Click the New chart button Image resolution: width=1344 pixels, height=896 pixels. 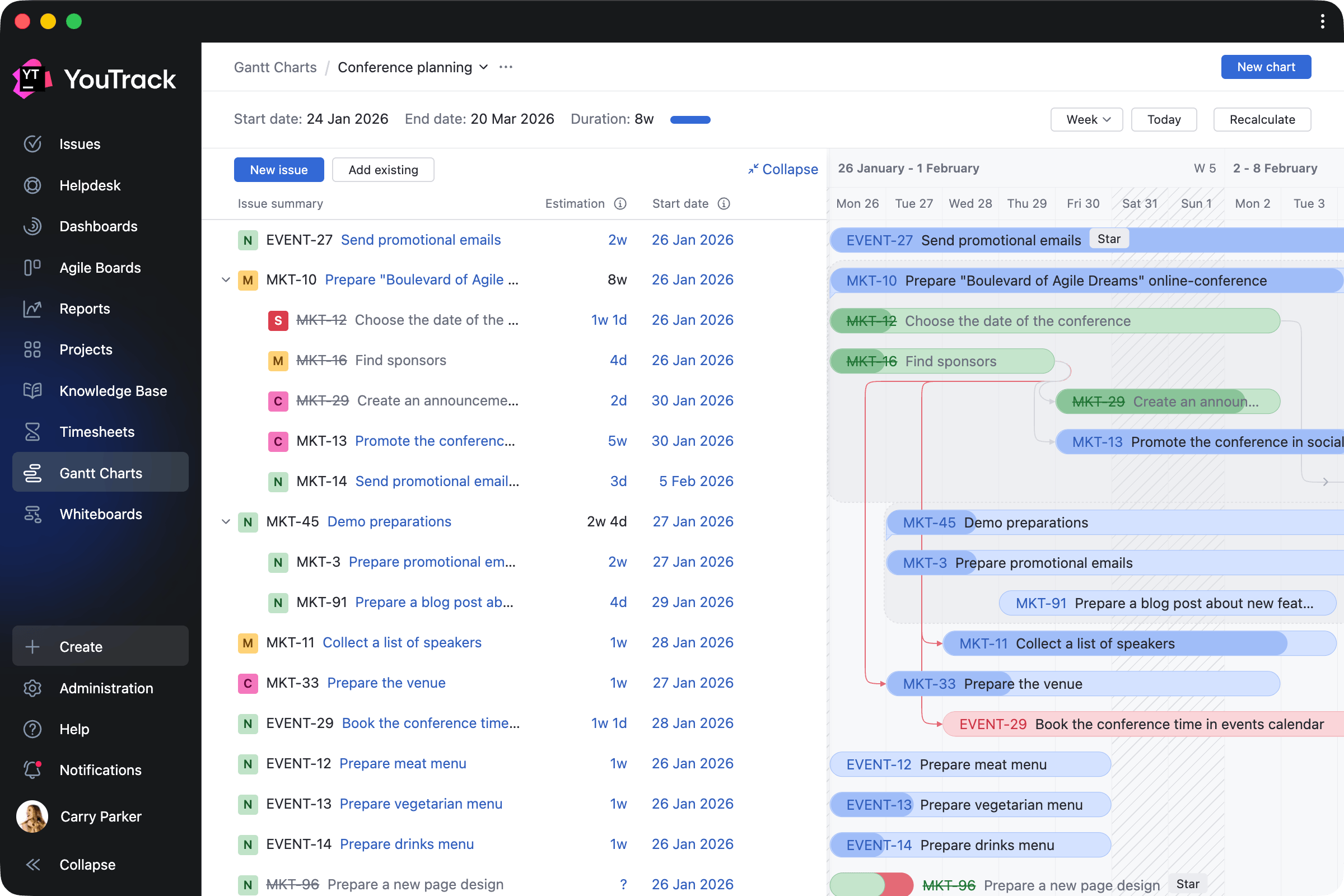coord(1266,67)
